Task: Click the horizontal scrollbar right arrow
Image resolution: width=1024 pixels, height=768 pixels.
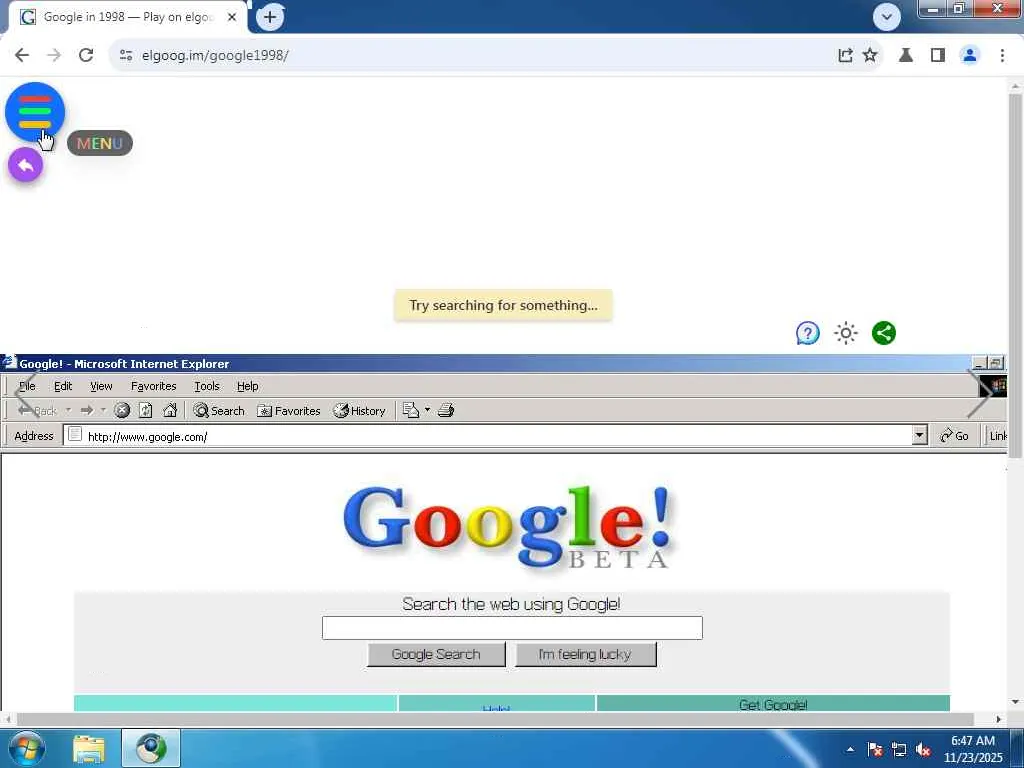Action: click(x=999, y=719)
